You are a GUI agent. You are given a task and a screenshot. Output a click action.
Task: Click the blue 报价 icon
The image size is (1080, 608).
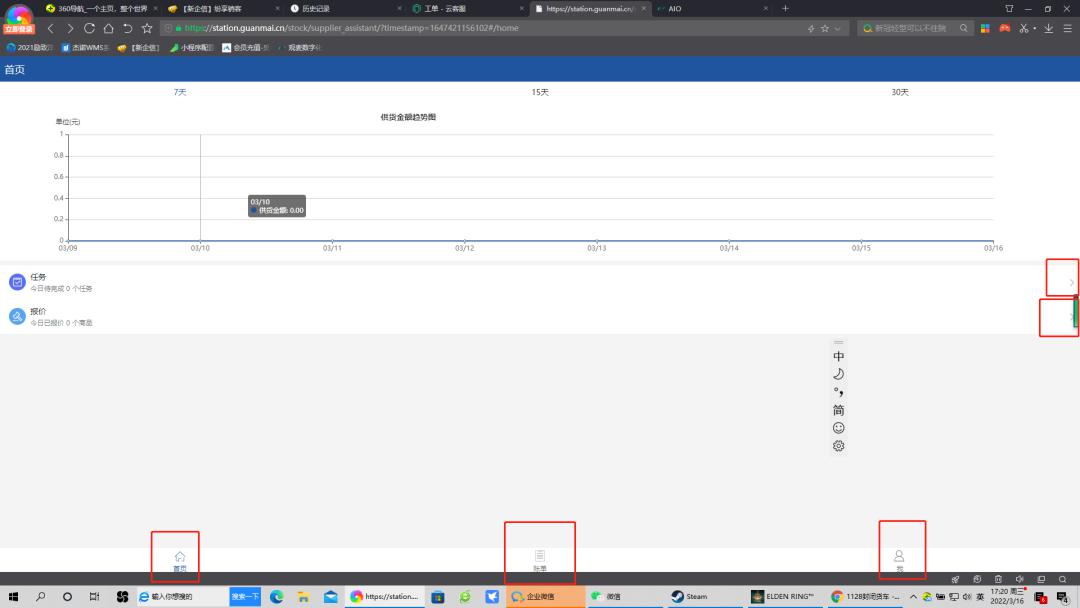(x=17, y=316)
